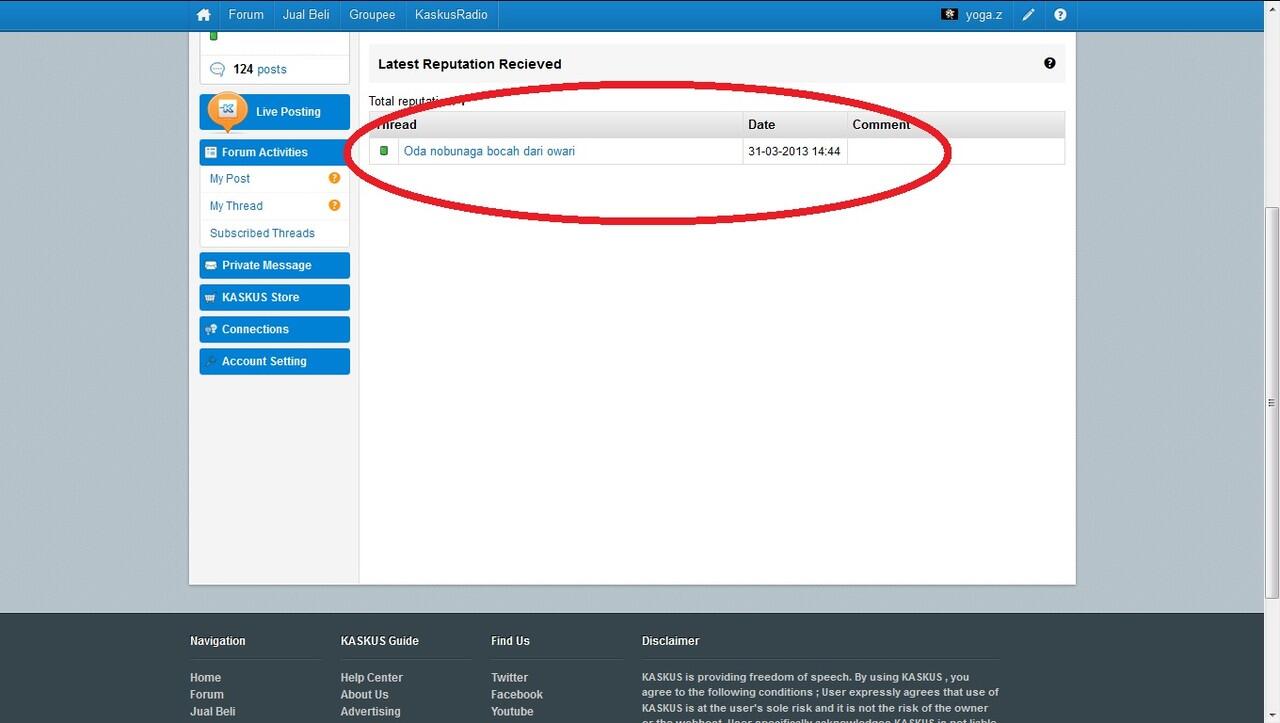Click the orange help icon next to My Thread
The height and width of the screenshot is (723, 1280).
point(334,205)
